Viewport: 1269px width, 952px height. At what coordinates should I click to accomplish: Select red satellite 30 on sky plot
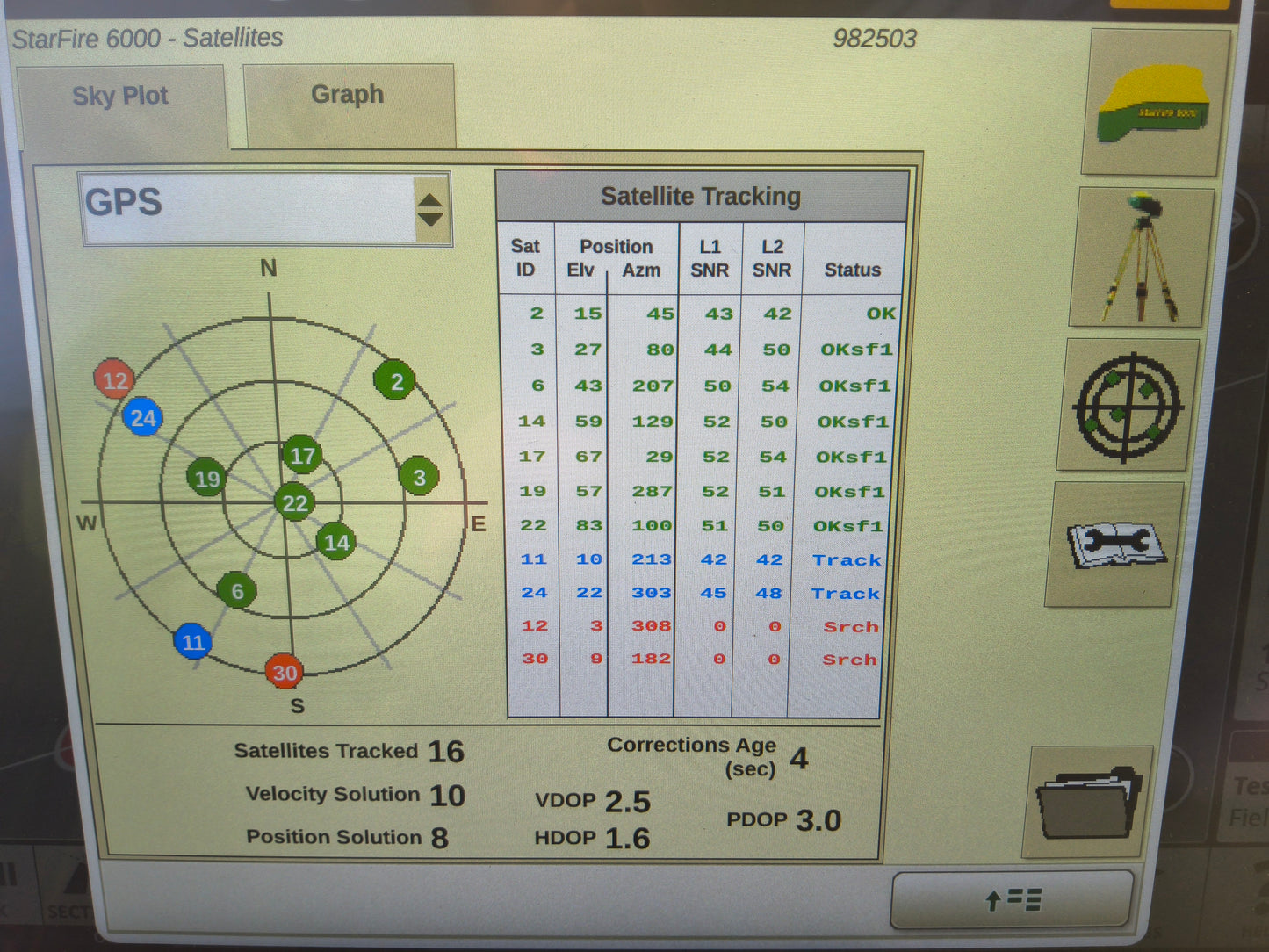(x=284, y=673)
